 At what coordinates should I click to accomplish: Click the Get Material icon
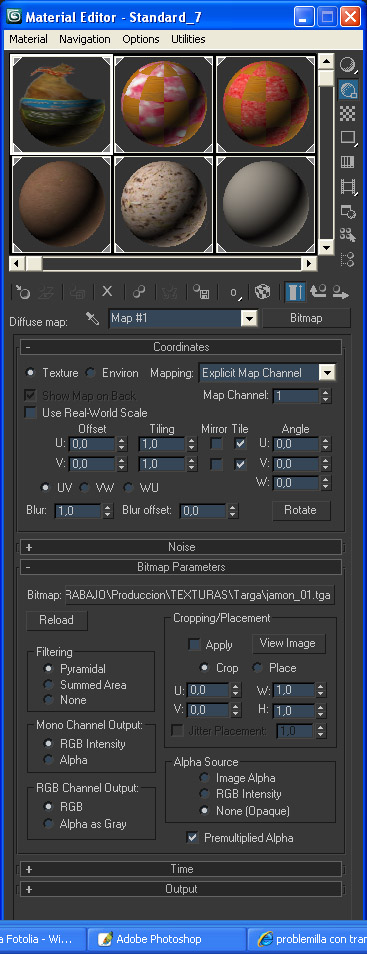tap(23, 292)
